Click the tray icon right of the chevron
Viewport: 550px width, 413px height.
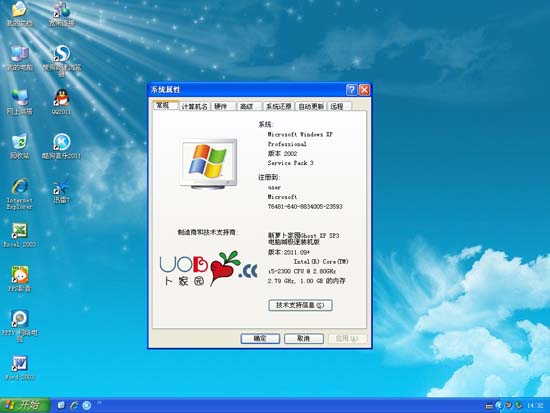pos(508,406)
